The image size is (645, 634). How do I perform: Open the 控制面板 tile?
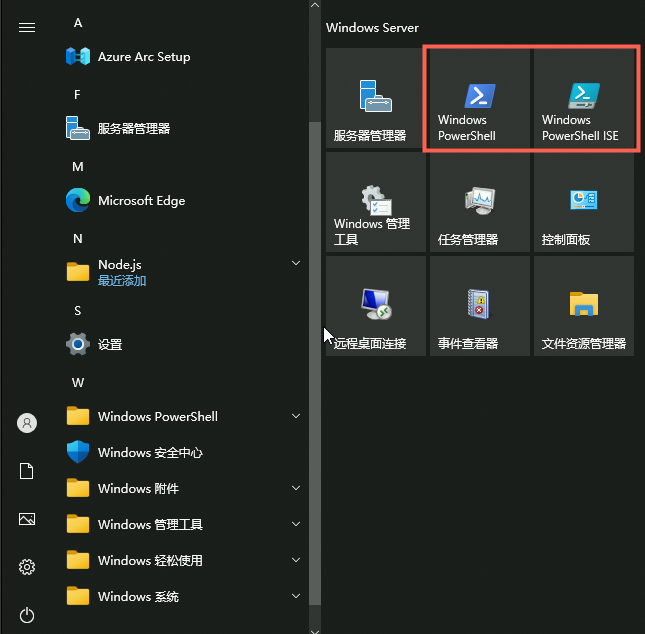(x=584, y=202)
